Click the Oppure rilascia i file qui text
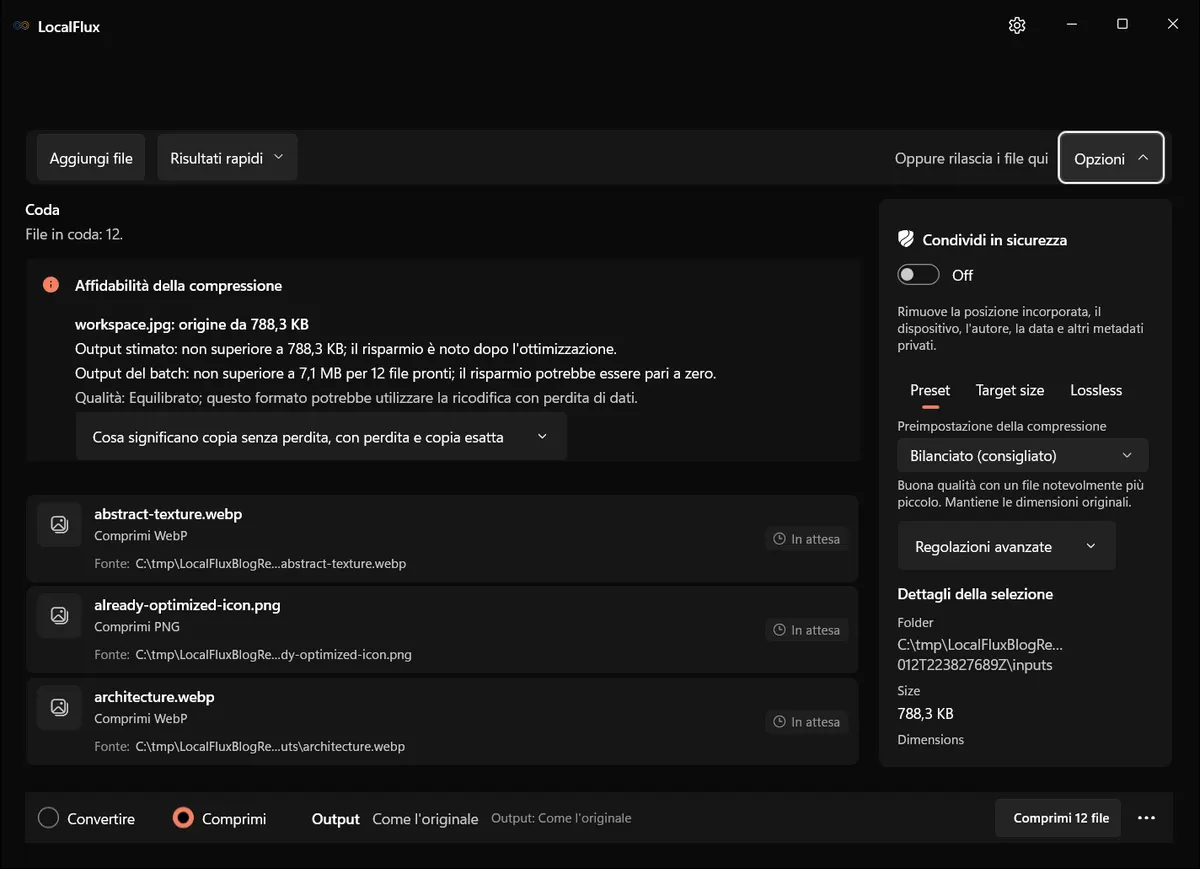This screenshot has width=1200, height=869. (x=971, y=159)
